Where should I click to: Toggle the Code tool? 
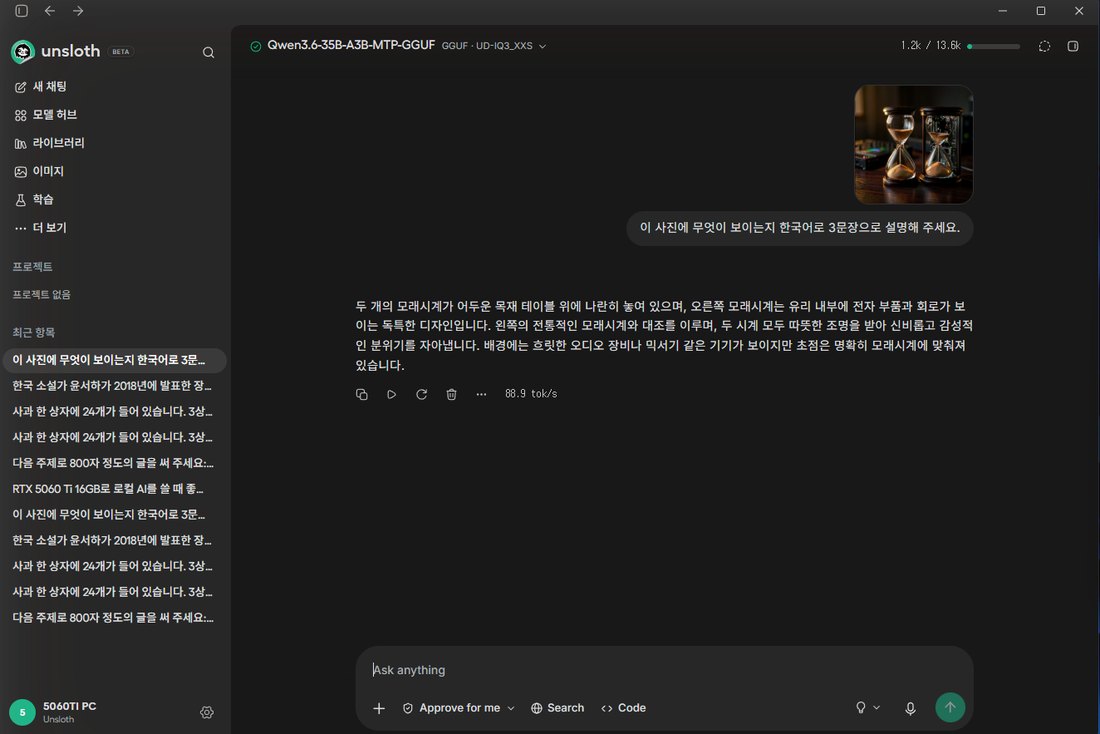623,708
